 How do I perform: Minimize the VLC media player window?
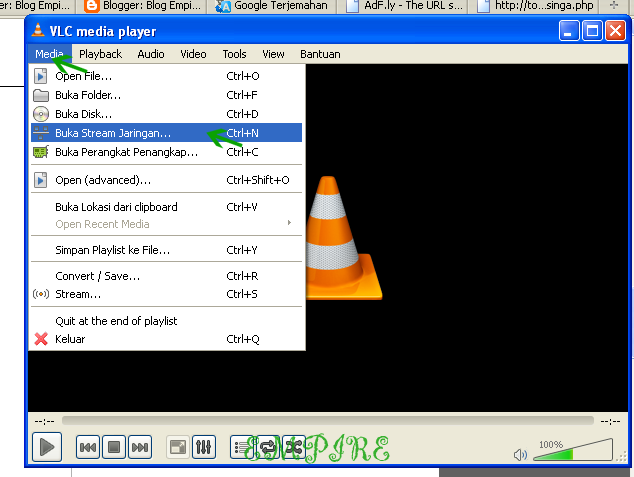click(x=569, y=31)
